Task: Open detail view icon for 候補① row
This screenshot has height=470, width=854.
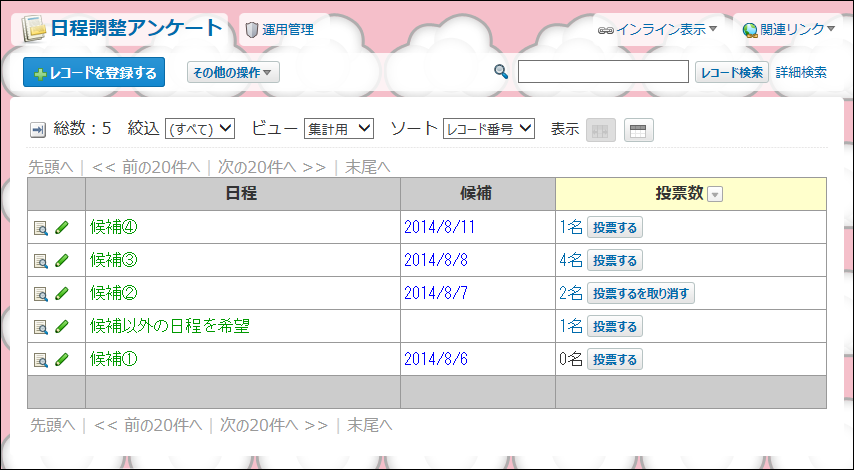Action: 41,359
